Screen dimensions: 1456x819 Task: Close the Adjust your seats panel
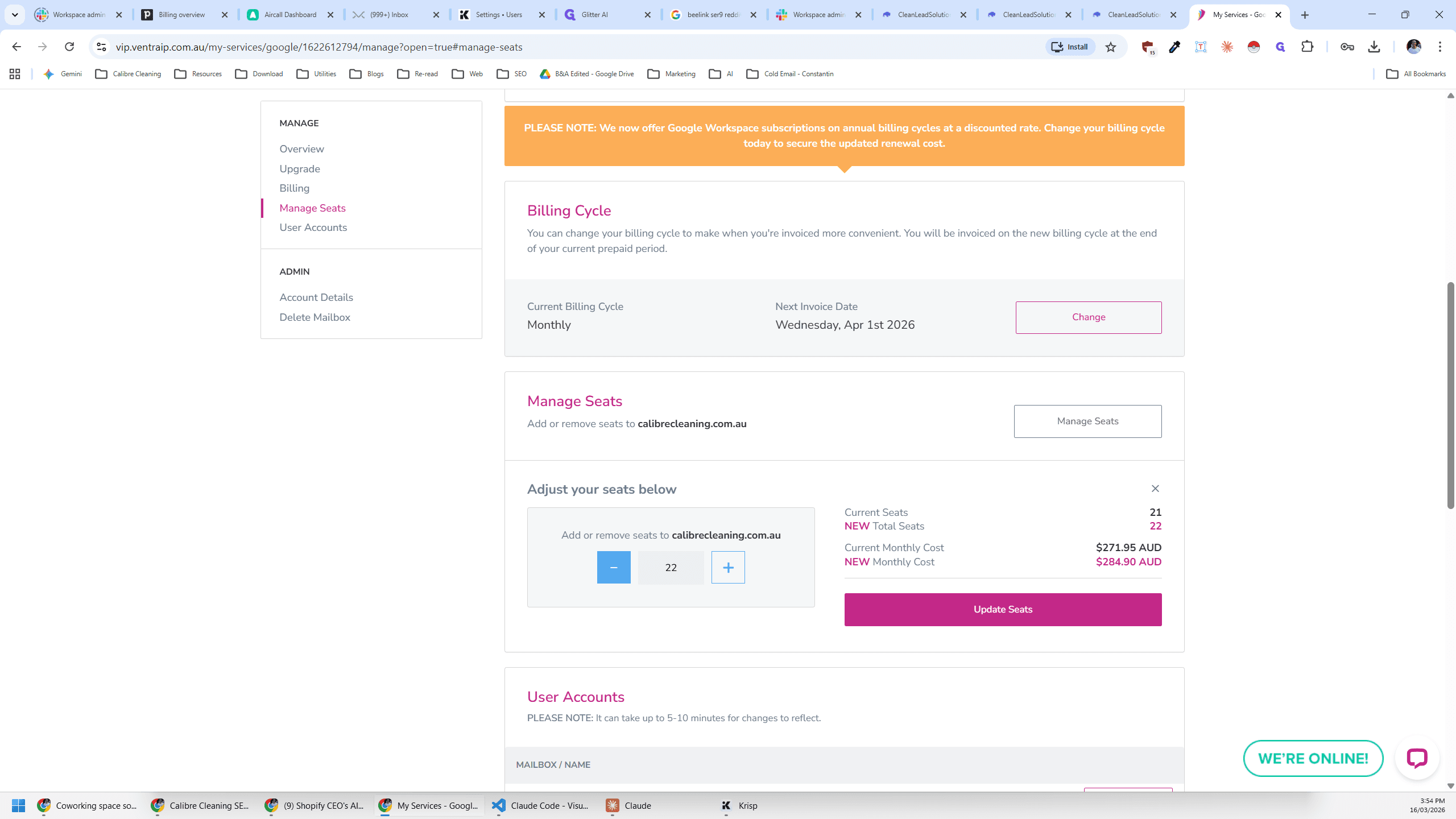[x=1155, y=489]
